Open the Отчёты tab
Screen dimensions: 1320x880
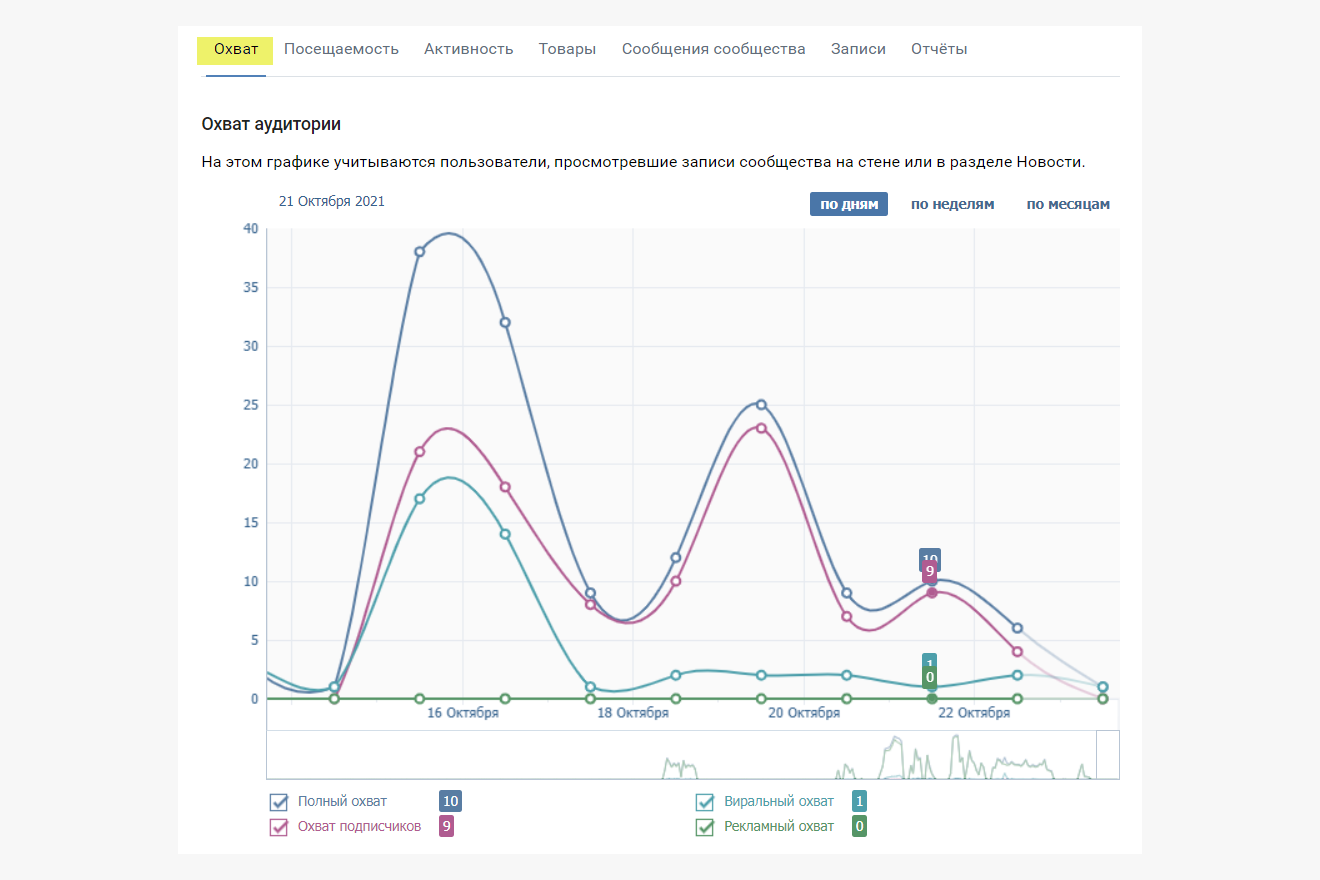(x=938, y=49)
